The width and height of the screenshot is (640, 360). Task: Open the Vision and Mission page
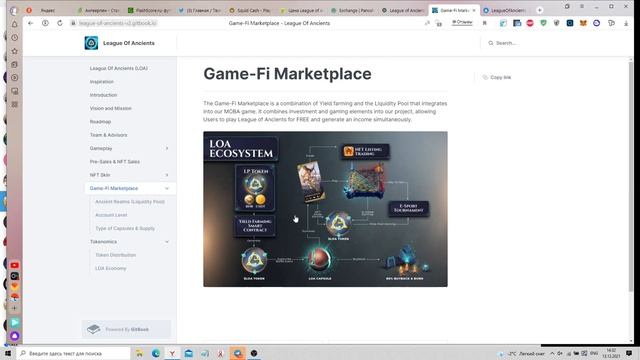point(111,109)
